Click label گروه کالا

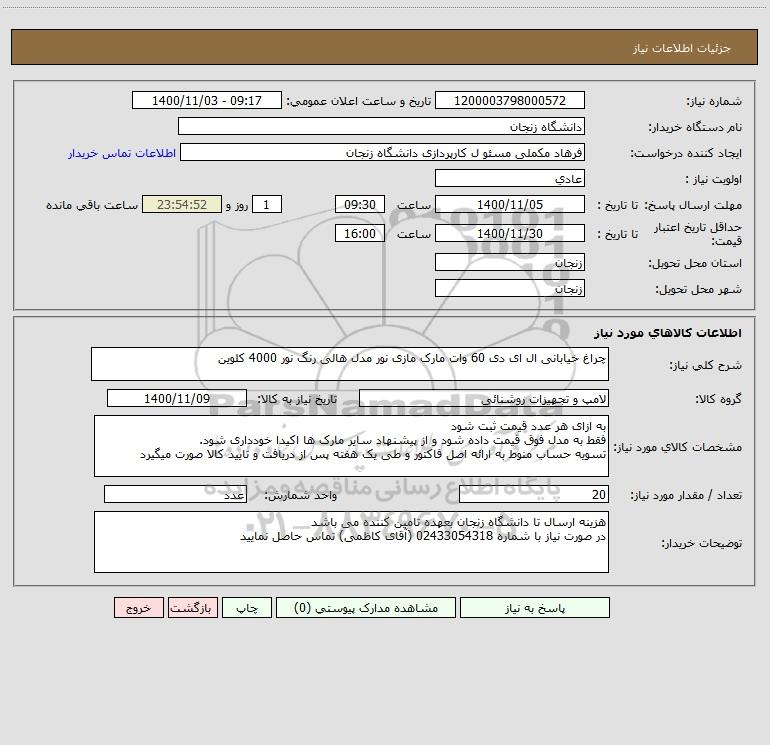click(718, 399)
